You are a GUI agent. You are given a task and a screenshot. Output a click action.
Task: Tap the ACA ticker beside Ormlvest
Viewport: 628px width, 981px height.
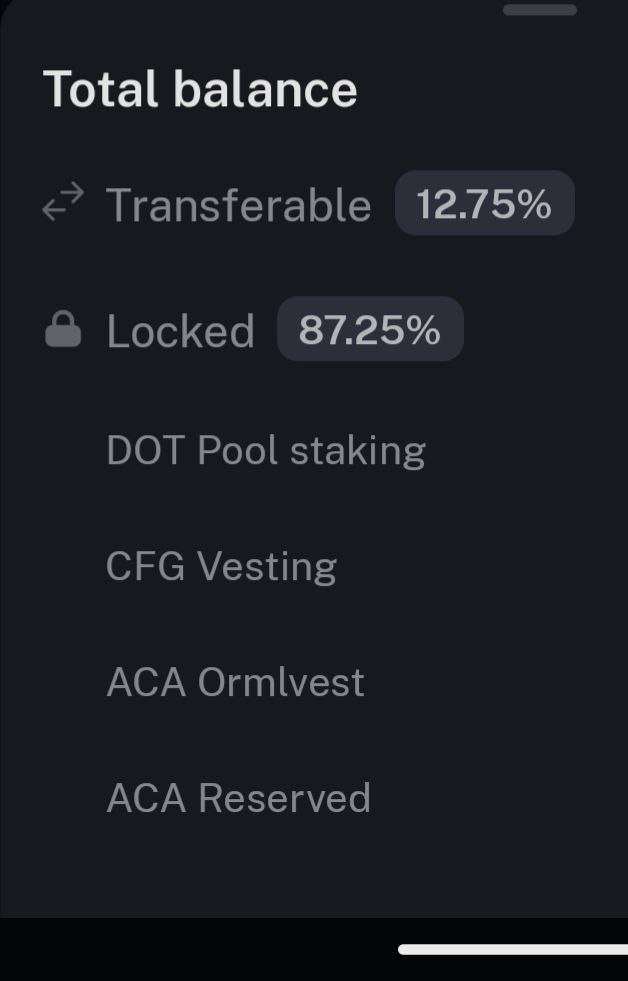[x=146, y=681]
